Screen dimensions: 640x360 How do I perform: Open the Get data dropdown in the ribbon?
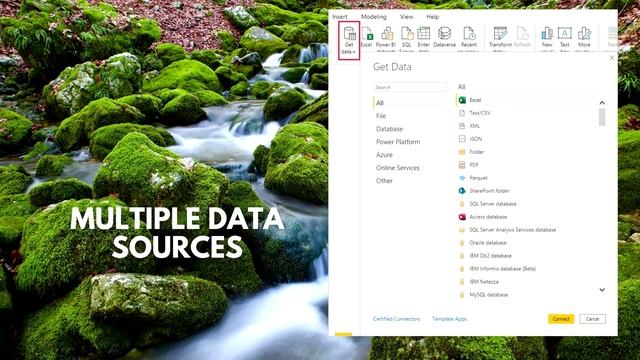pos(349,40)
